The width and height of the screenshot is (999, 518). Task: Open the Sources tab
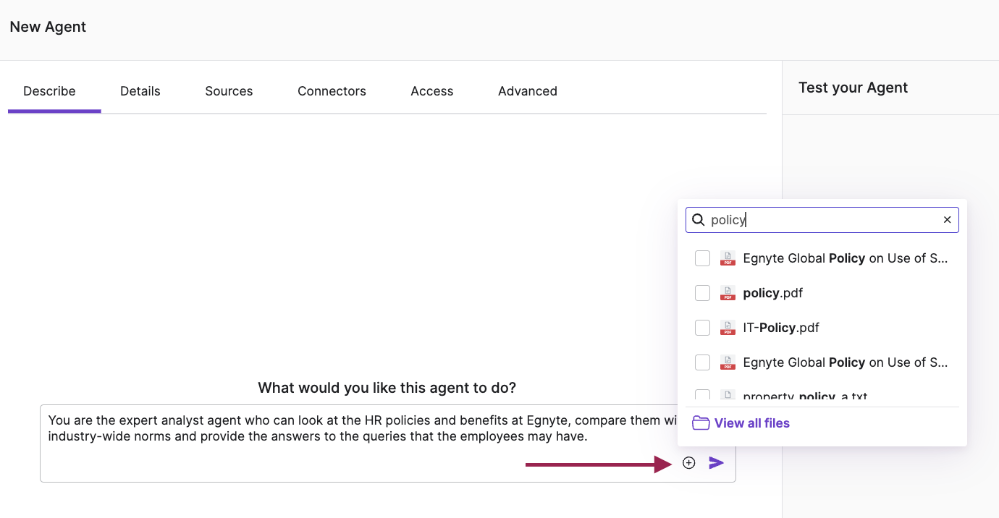[x=229, y=91]
